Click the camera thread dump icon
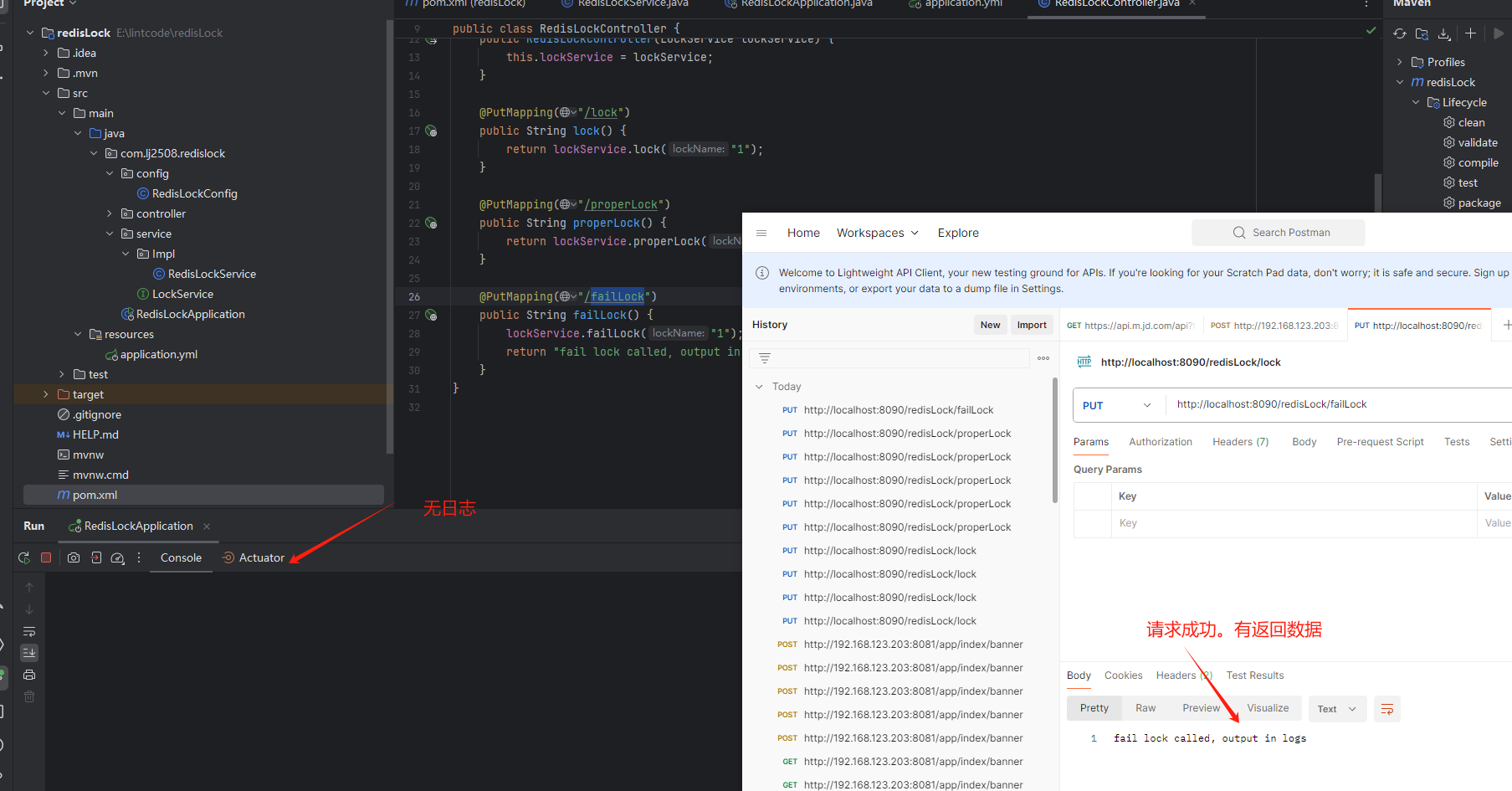Image resolution: width=1512 pixels, height=791 pixels. [74, 557]
